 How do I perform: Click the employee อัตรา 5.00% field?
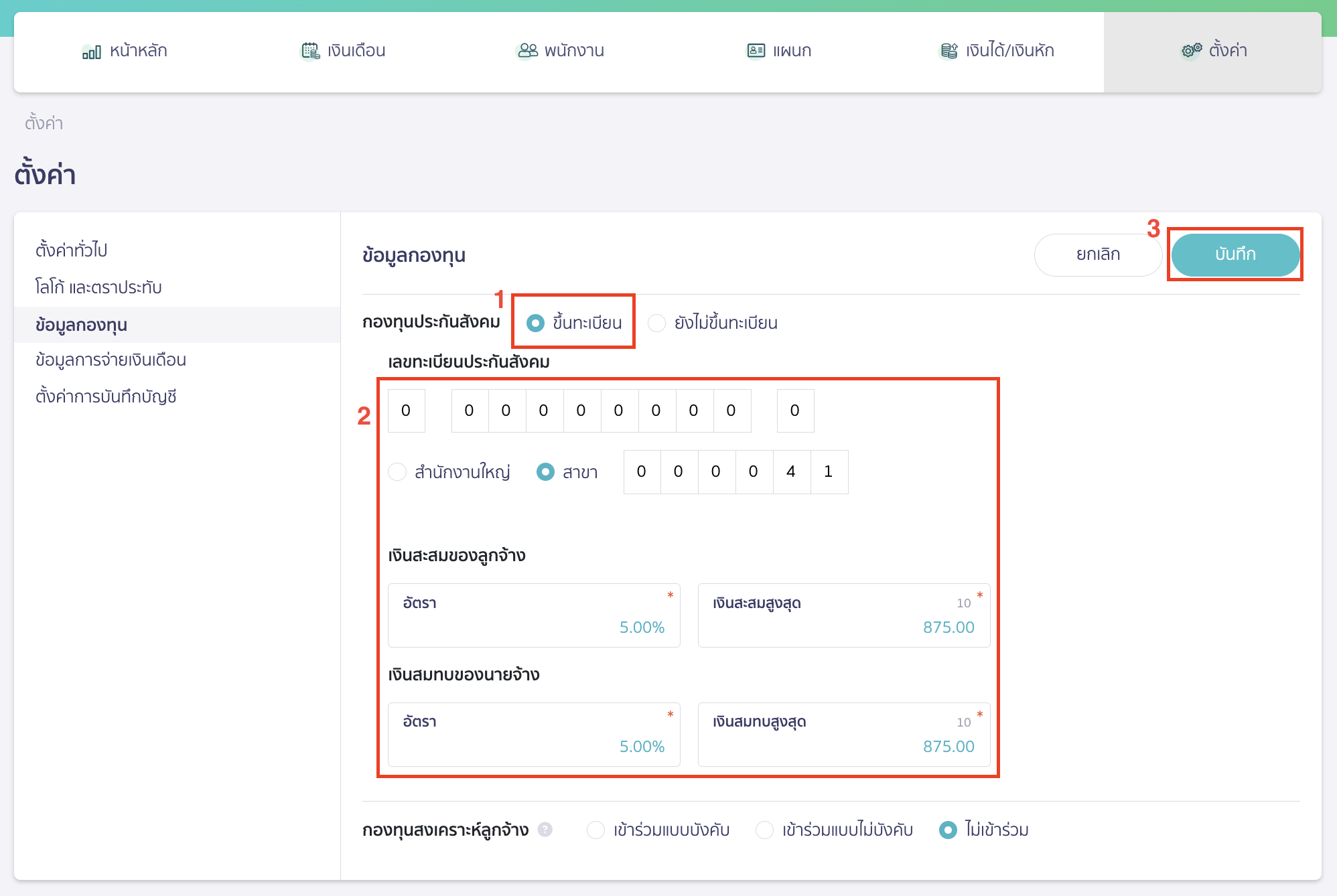[x=534, y=615]
